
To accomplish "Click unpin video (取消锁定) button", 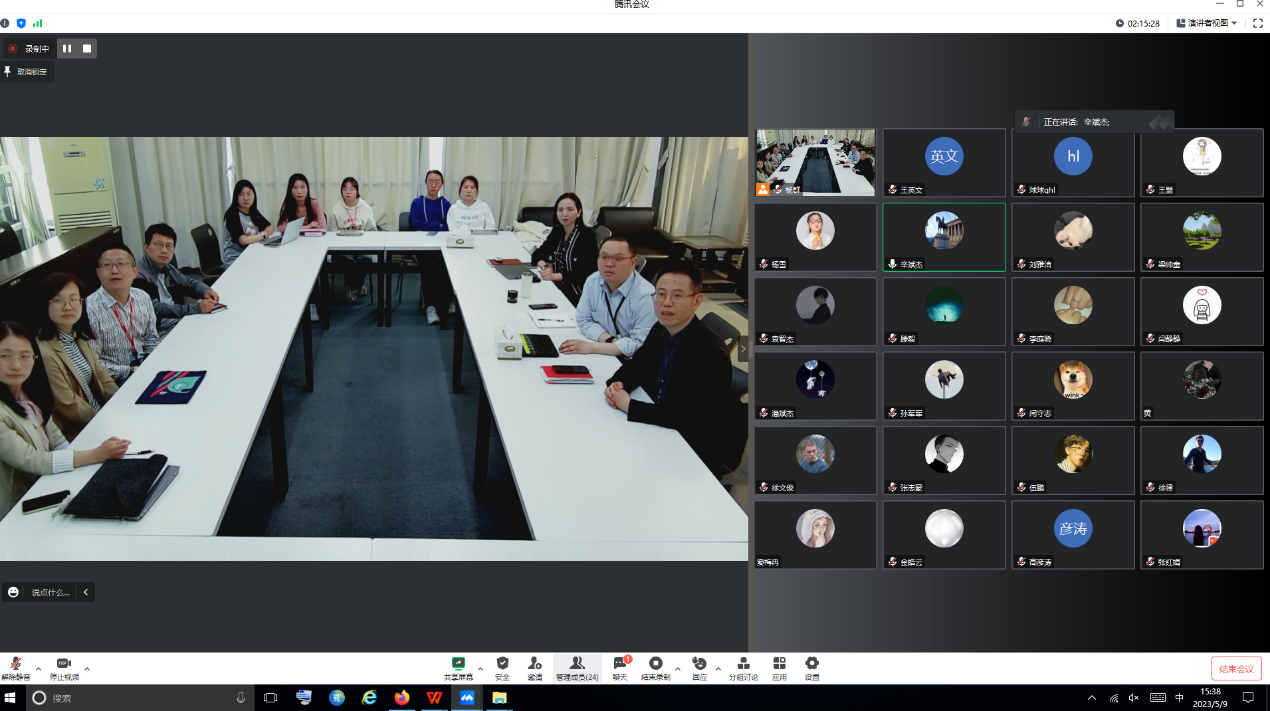I will pos(26,72).
